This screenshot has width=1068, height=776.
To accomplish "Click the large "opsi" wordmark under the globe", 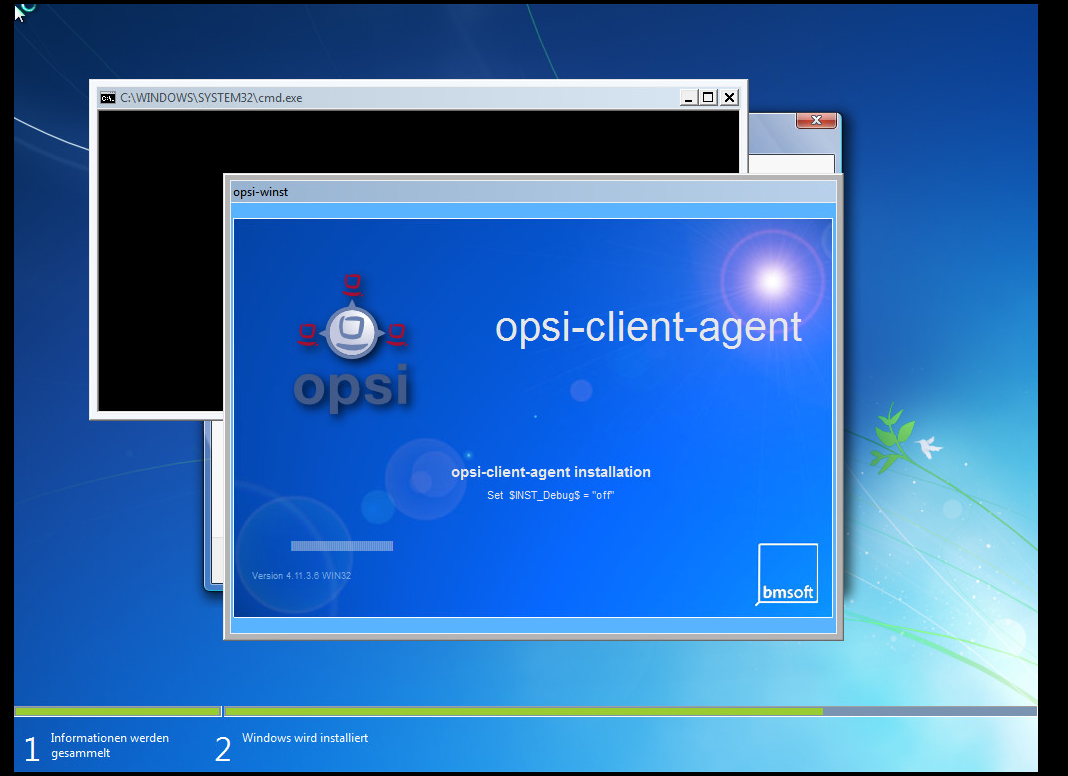I will coord(351,388).
